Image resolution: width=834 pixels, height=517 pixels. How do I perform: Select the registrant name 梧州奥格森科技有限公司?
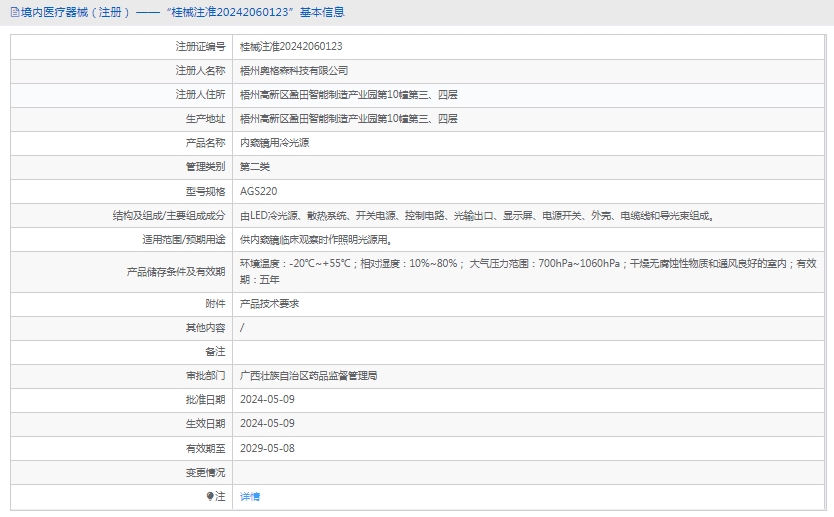tap(294, 70)
